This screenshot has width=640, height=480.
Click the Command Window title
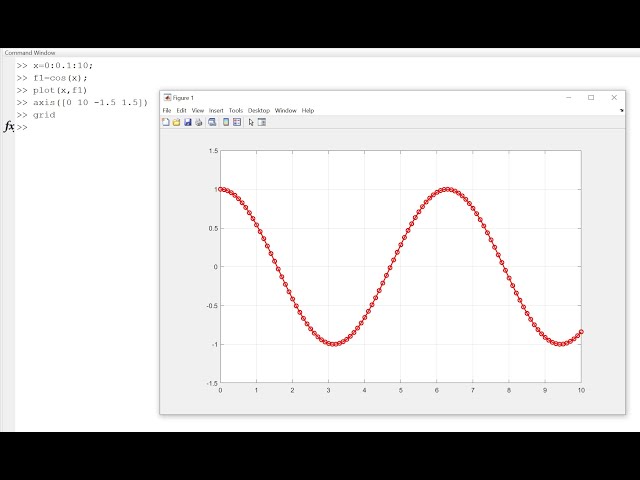pos(30,53)
